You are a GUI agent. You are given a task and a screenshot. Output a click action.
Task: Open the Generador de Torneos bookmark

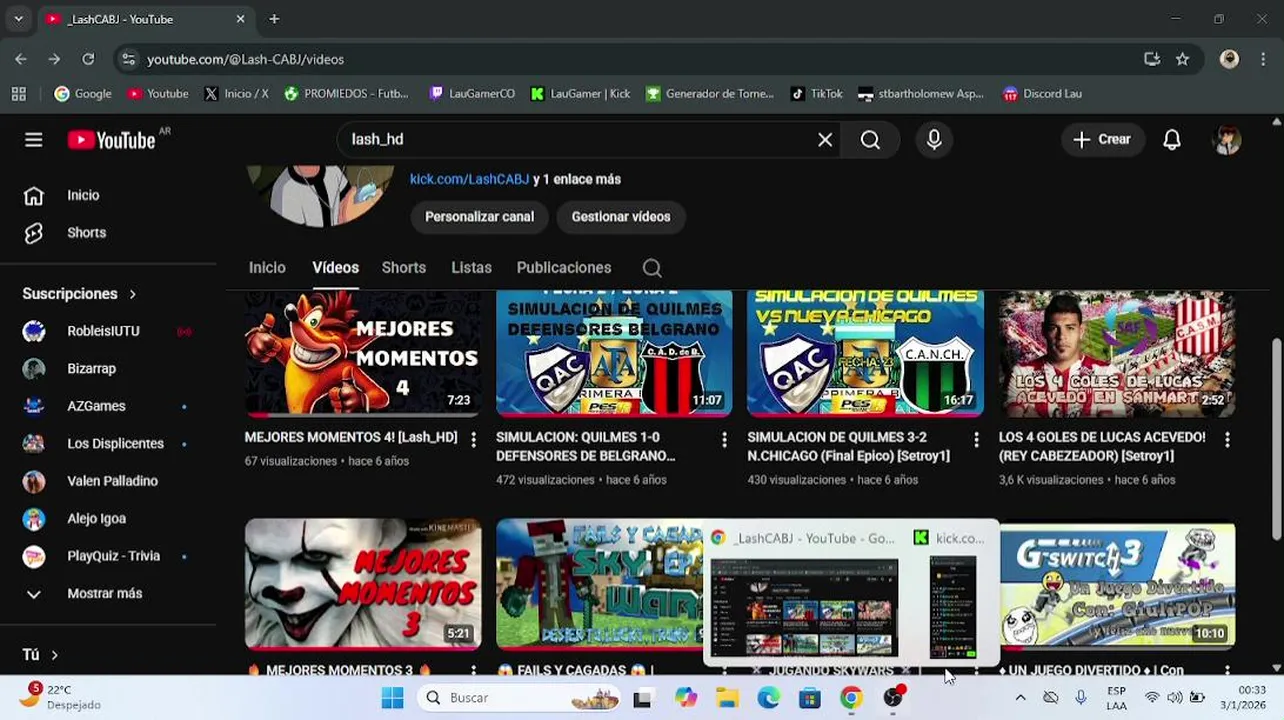(x=710, y=94)
